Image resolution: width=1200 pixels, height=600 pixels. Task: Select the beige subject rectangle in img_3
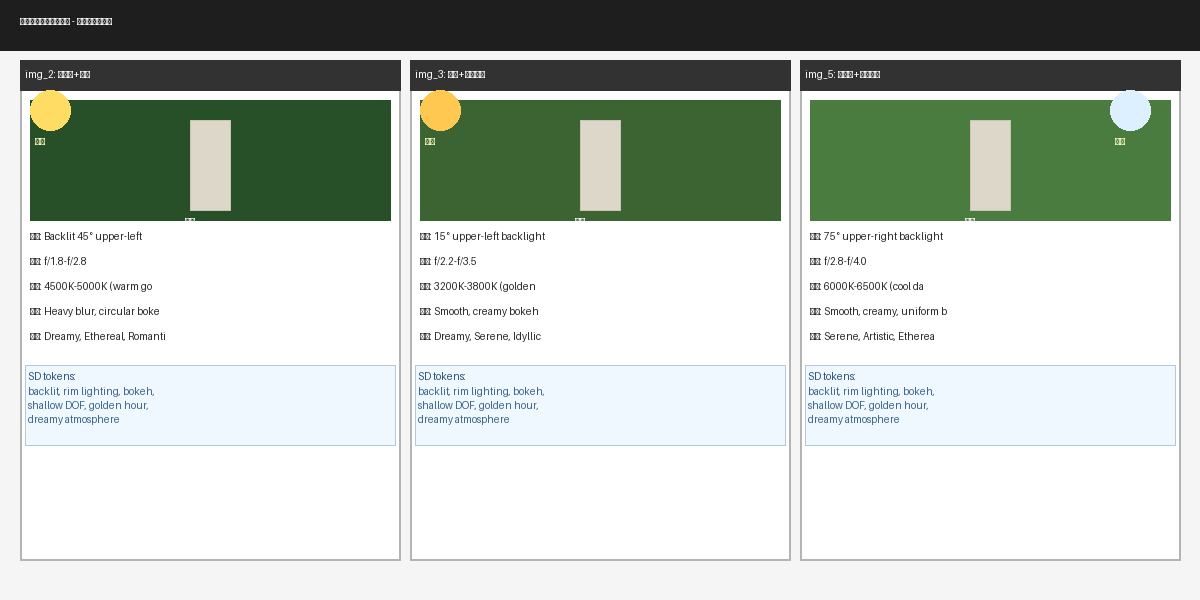[600, 165]
